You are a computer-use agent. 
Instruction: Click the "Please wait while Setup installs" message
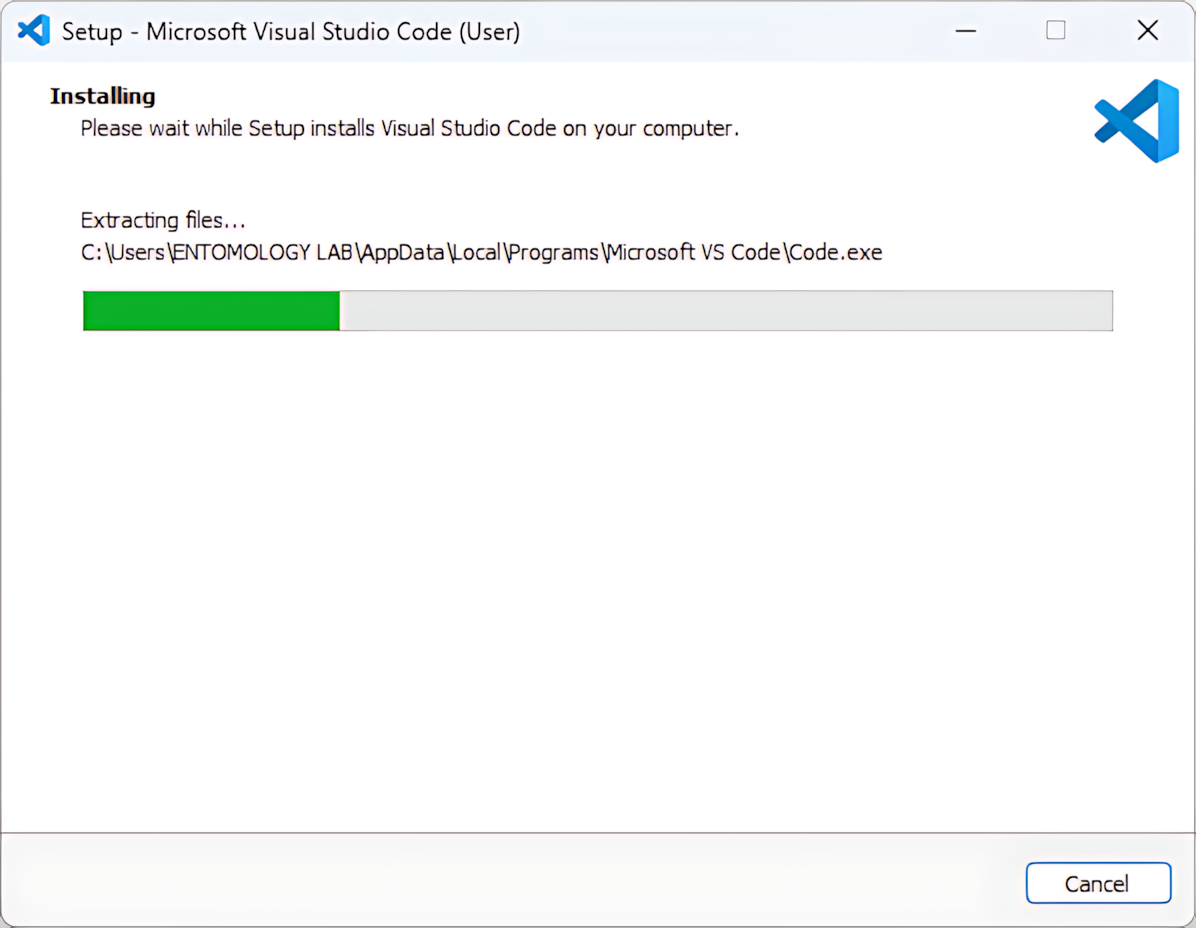click(x=409, y=129)
